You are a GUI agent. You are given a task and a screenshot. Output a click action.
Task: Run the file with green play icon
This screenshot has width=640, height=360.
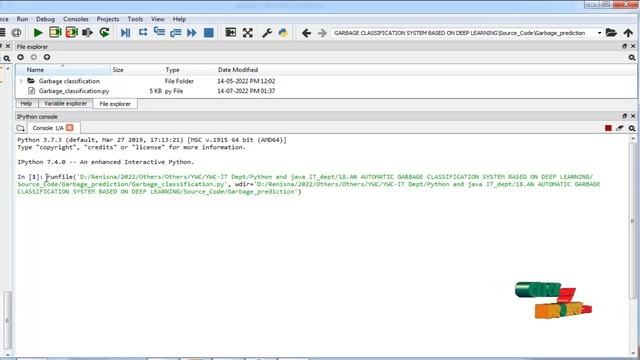[x=38, y=33]
